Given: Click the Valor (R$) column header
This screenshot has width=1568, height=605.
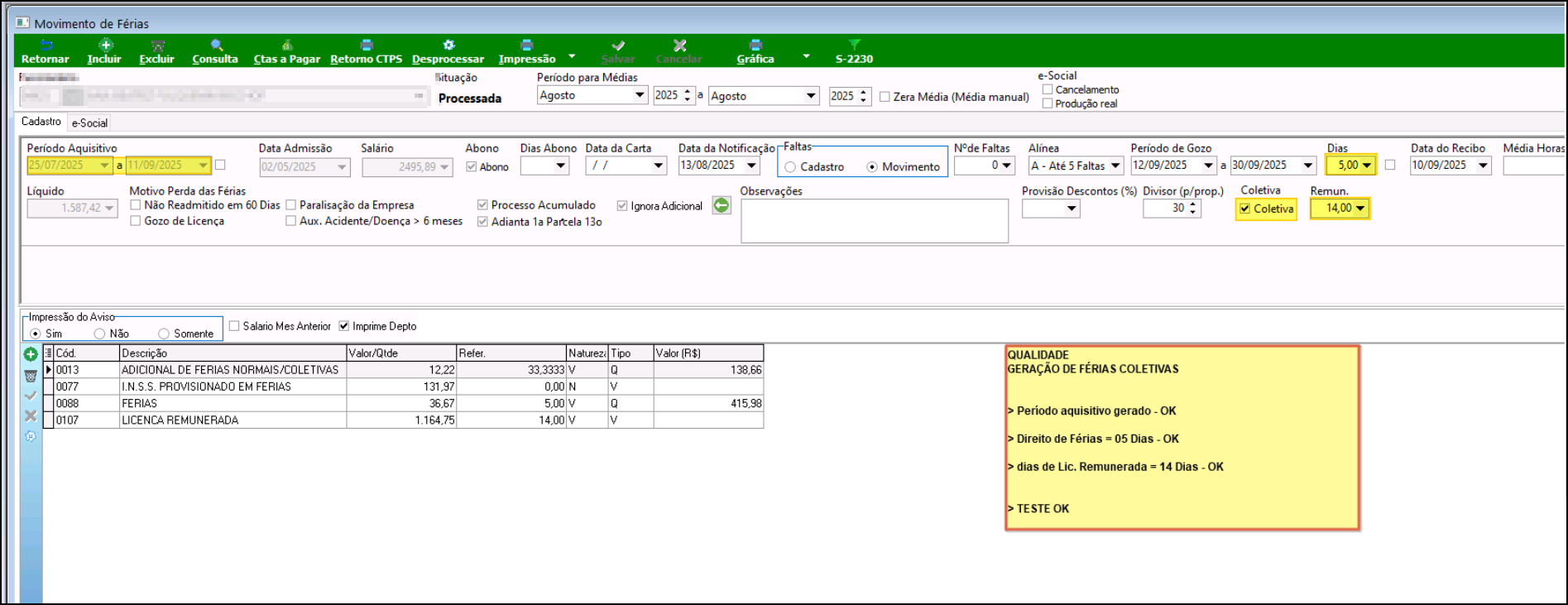Looking at the screenshot, I should [708, 353].
